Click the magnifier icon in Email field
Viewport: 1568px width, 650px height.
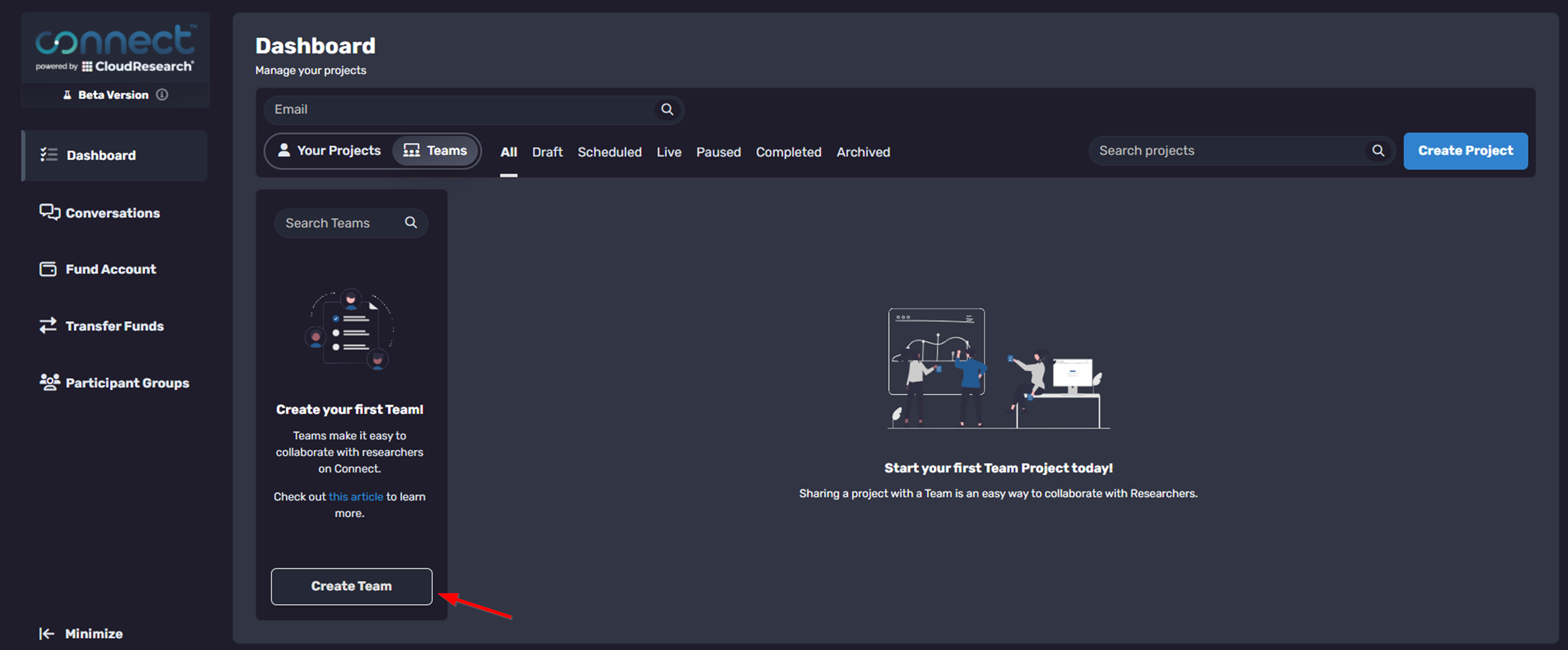[x=667, y=110]
